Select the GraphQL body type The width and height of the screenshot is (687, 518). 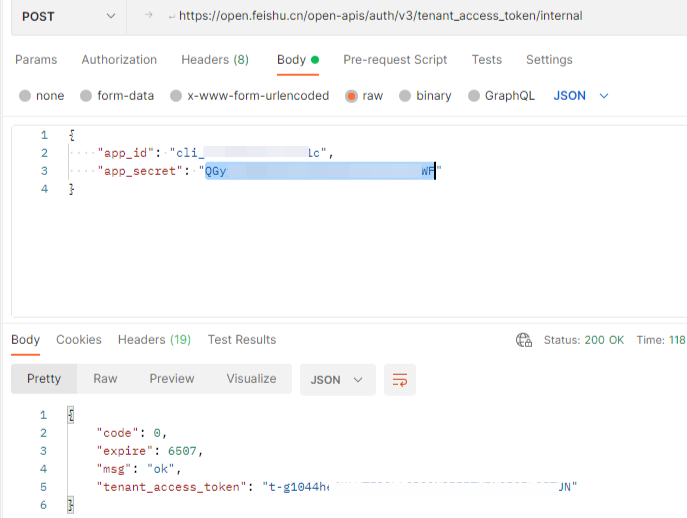click(501, 96)
